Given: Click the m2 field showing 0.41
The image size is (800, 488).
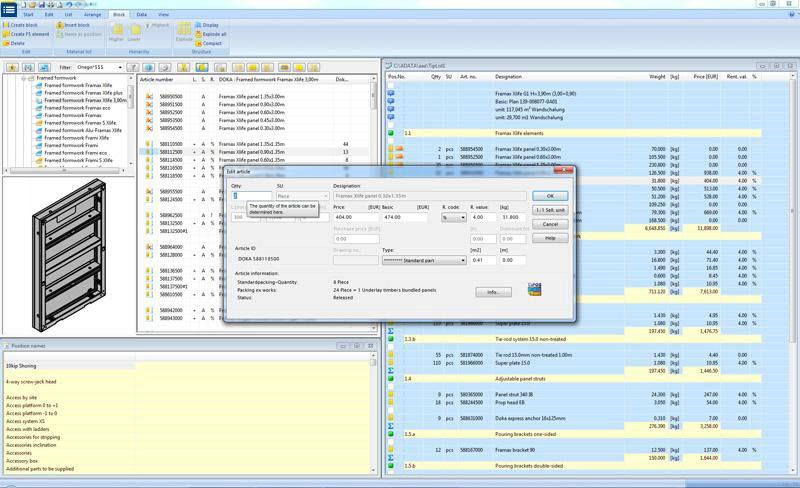Looking at the screenshot, I should click(x=483, y=260).
